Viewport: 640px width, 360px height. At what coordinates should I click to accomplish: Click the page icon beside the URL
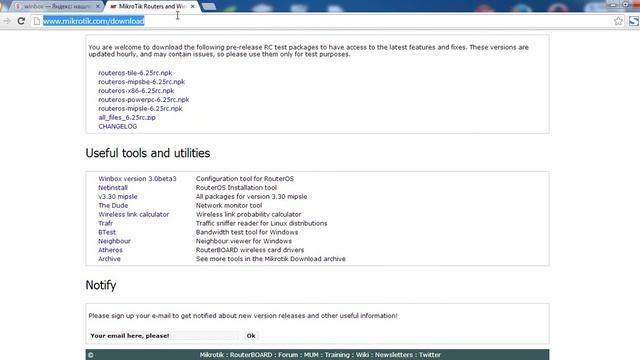37,21
